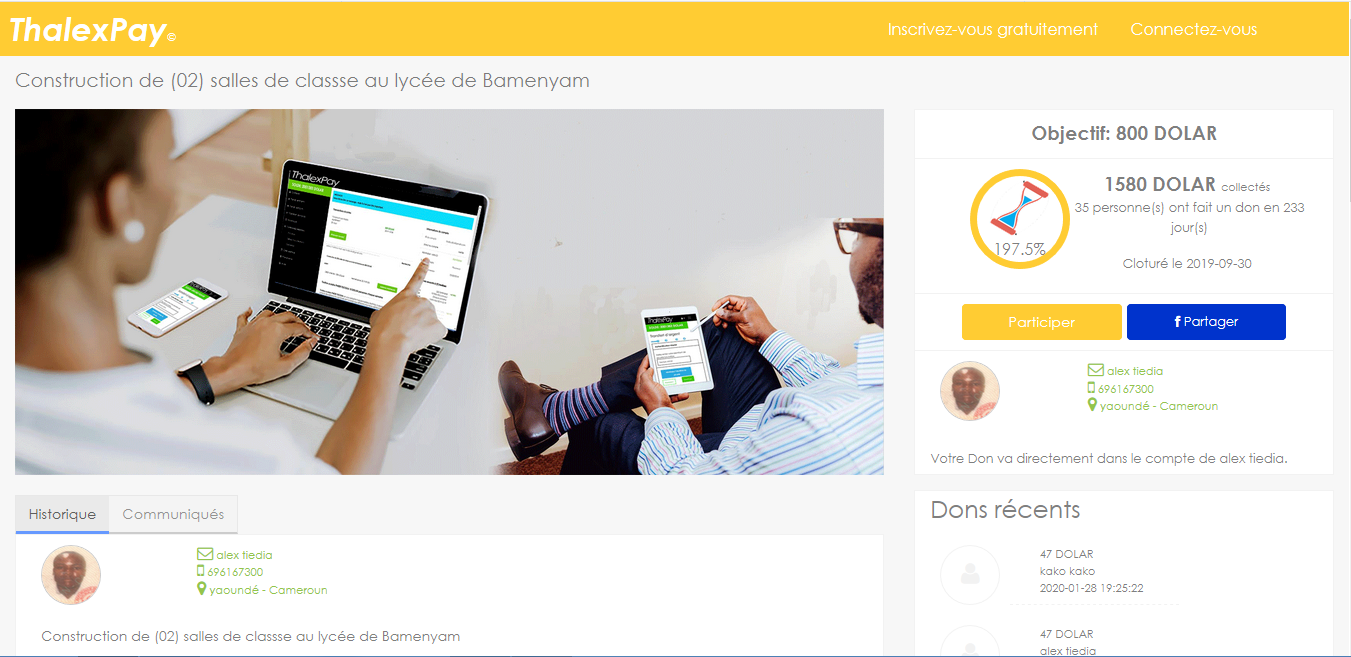The width and height of the screenshot is (1351, 657).
Task: Open Inscrivez-vous gratuitement link
Action: tap(993, 29)
